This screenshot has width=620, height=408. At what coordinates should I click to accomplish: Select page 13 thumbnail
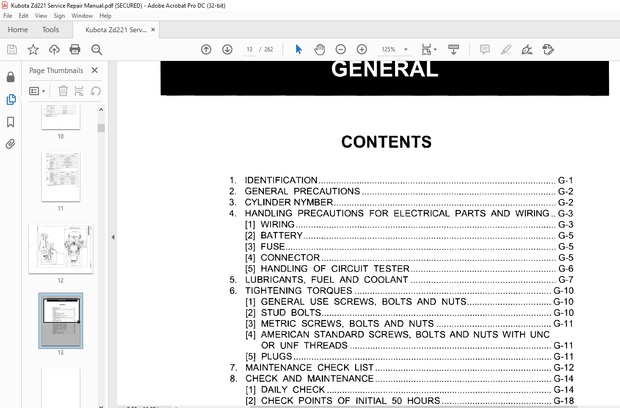(60, 321)
